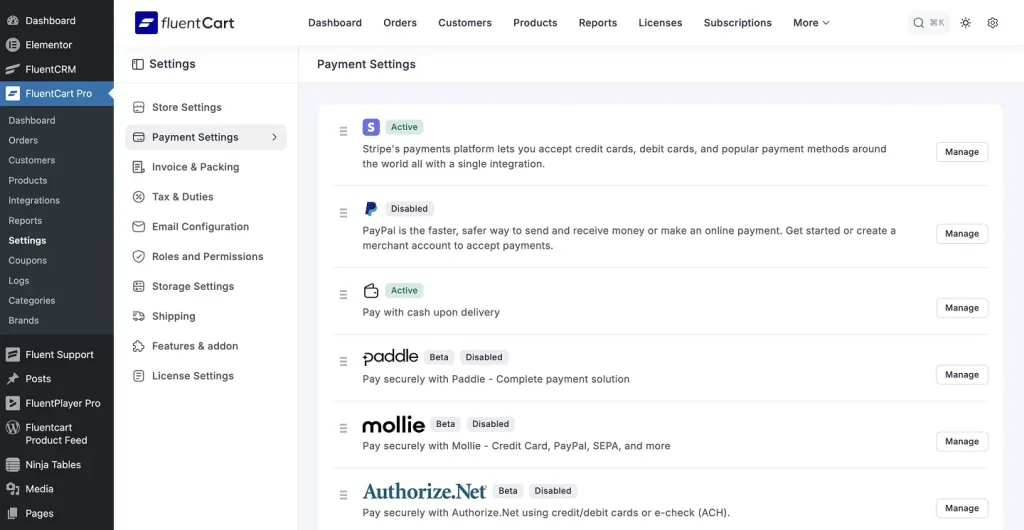Click the Shipping truck icon
The width and height of the screenshot is (1024, 530).
[138, 316]
